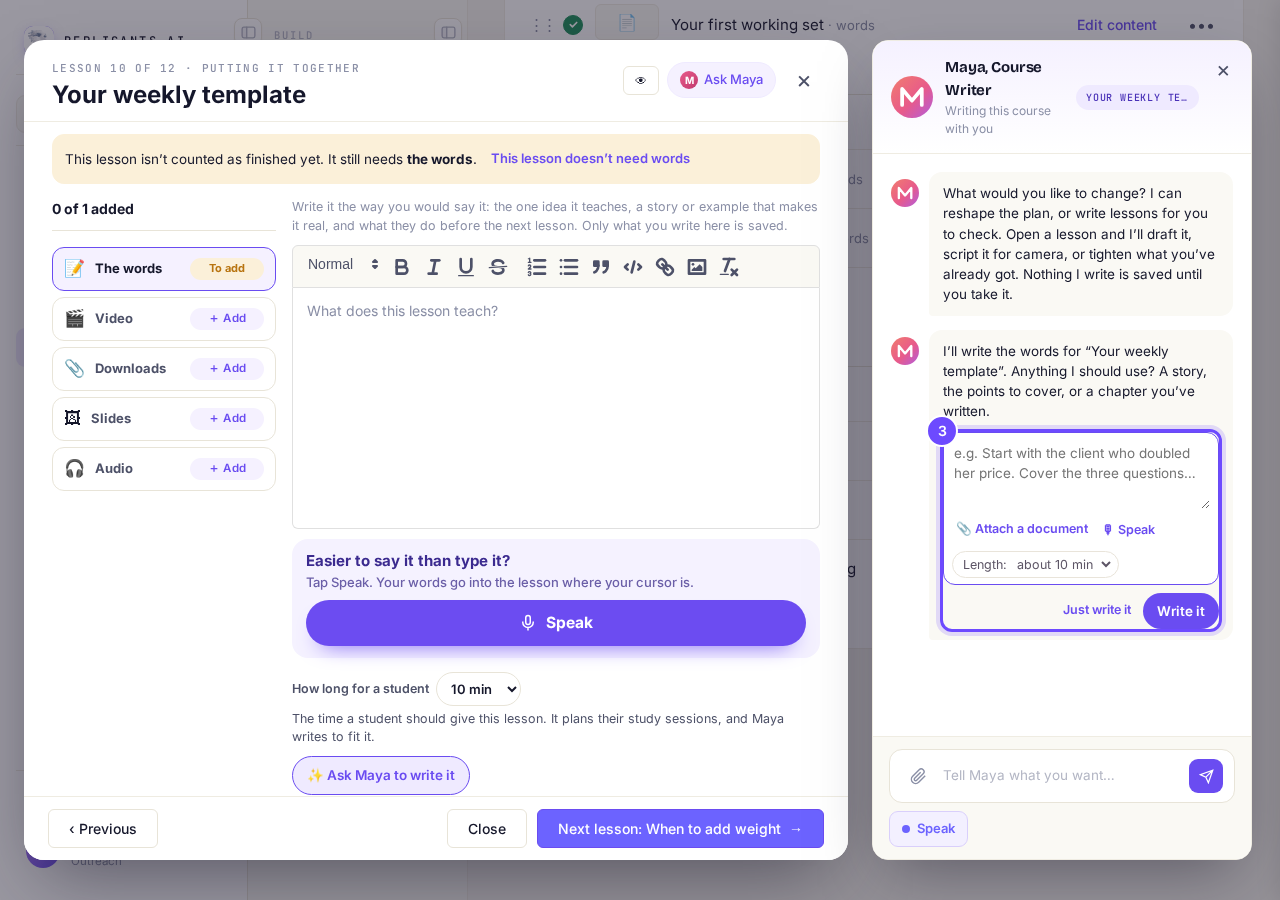Attach a file with the chat paperclip icon

pyautogui.click(x=918, y=776)
